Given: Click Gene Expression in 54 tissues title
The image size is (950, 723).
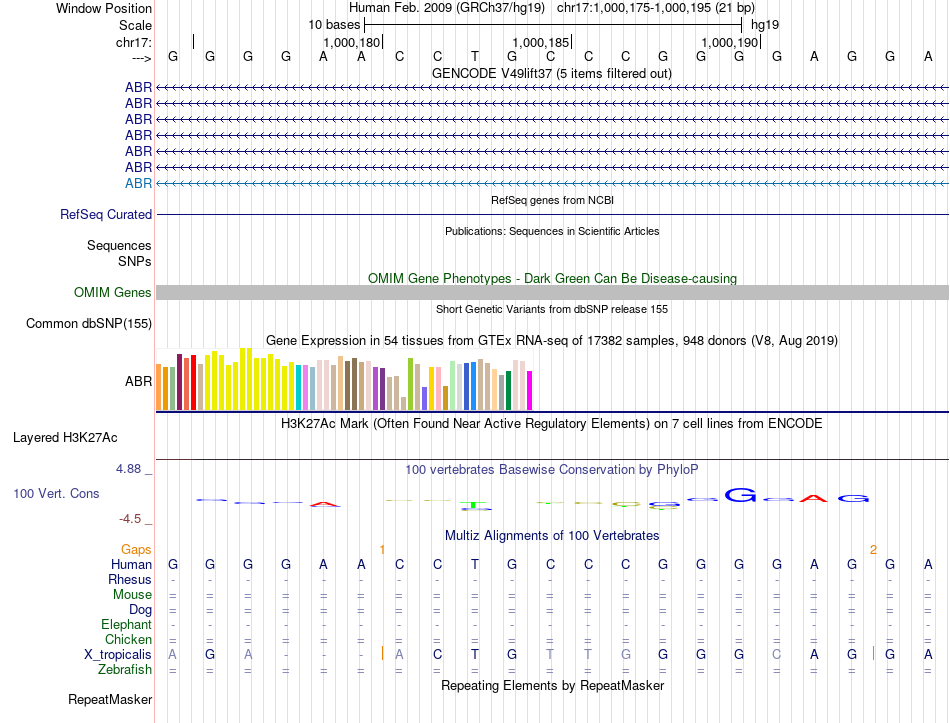Looking at the screenshot, I should click(552, 341).
